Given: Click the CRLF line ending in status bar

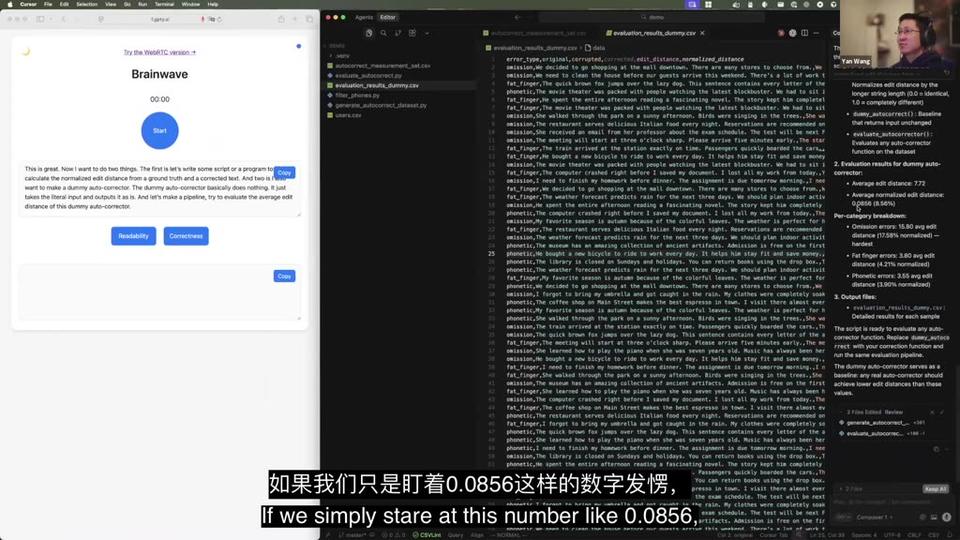Looking at the screenshot, I should pos(913,535).
